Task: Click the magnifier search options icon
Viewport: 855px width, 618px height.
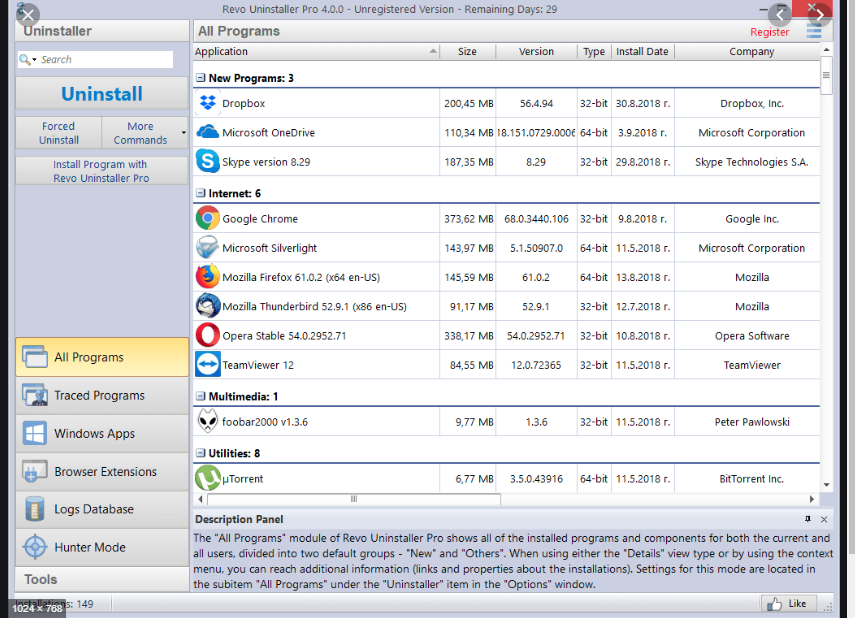Action: click(x=27, y=59)
